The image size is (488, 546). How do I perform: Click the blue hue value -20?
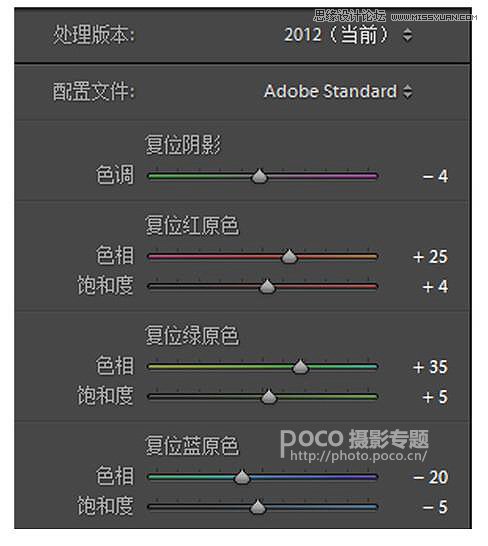coord(431,477)
